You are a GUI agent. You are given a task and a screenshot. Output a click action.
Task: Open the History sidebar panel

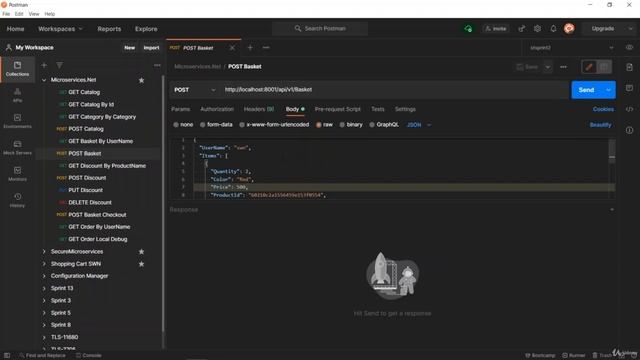17,200
